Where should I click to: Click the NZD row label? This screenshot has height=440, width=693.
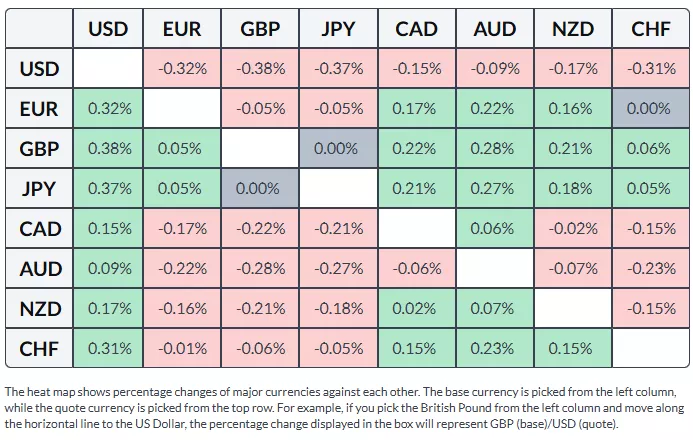tap(40, 309)
